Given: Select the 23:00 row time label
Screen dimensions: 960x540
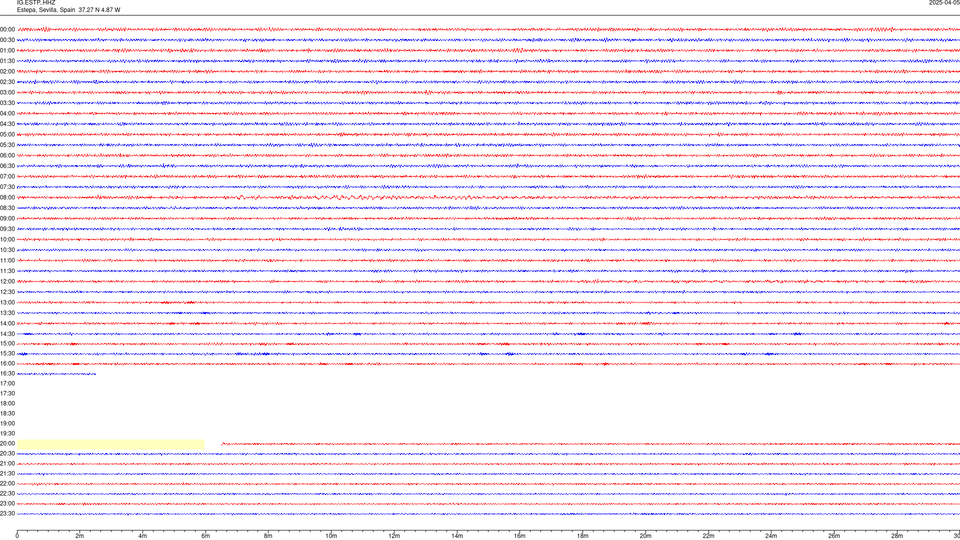Looking at the screenshot, I should pos(7,504).
